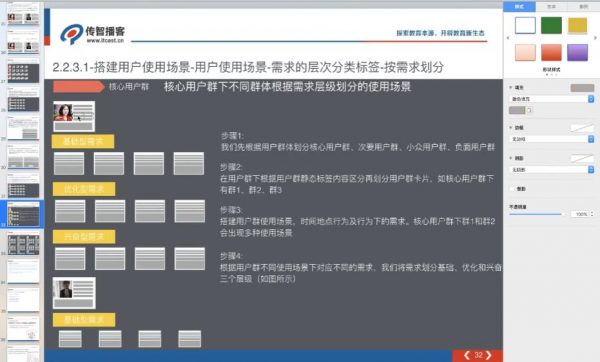The width and height of the screenshot is (600, 362).
Task: Apply the white shape style swatch
Action: (x=525, y=26)
